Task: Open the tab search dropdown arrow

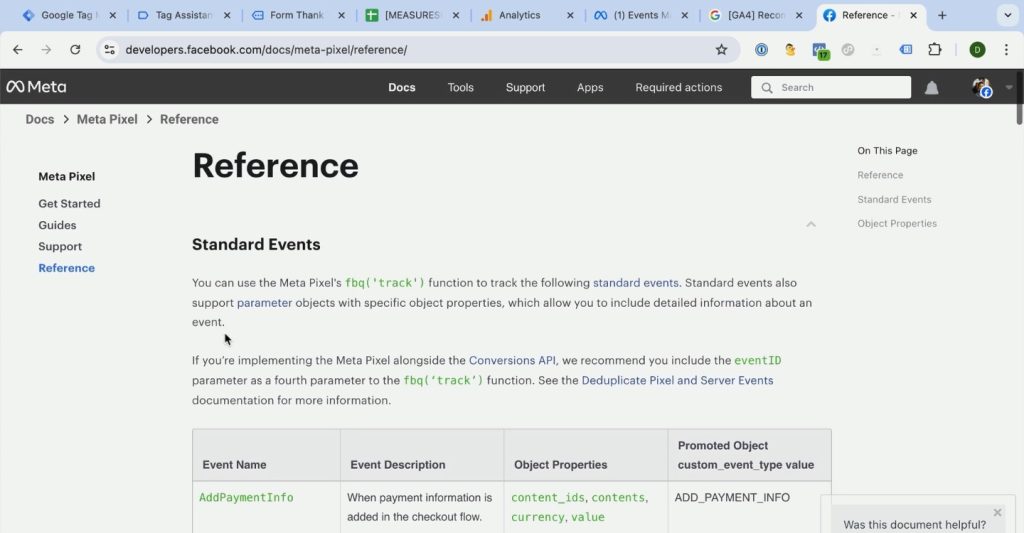Action: pos(1008,15)
